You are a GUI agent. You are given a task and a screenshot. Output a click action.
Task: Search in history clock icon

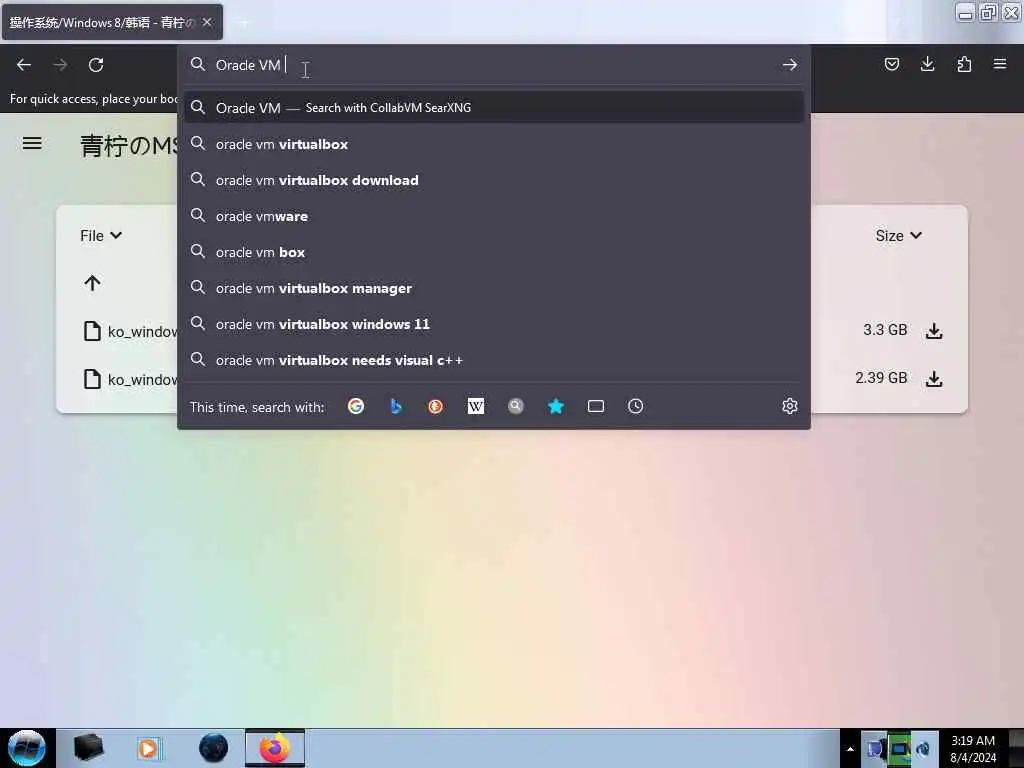[635, 406]
